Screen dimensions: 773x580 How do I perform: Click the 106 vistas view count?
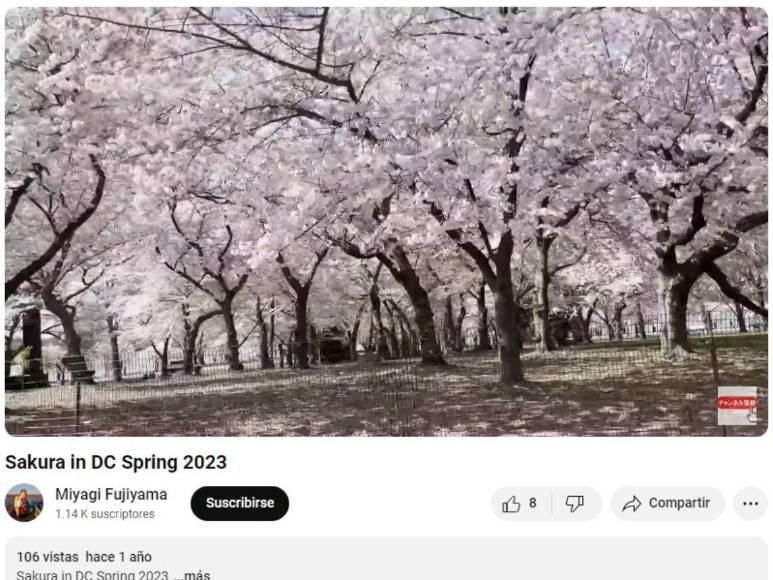(47, 557)
